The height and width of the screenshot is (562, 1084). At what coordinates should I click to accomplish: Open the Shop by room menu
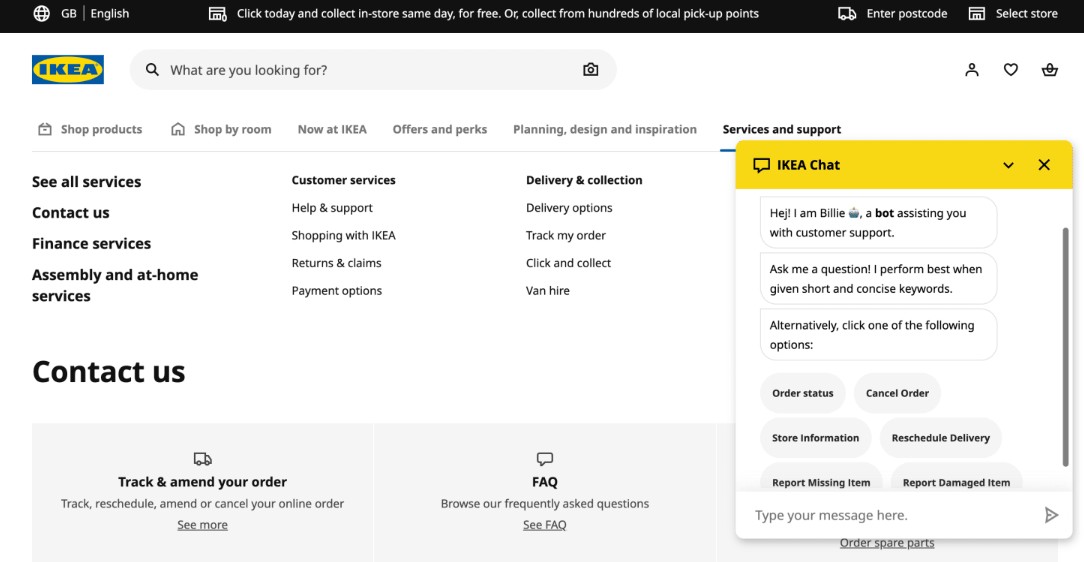[x=221, y=129]
